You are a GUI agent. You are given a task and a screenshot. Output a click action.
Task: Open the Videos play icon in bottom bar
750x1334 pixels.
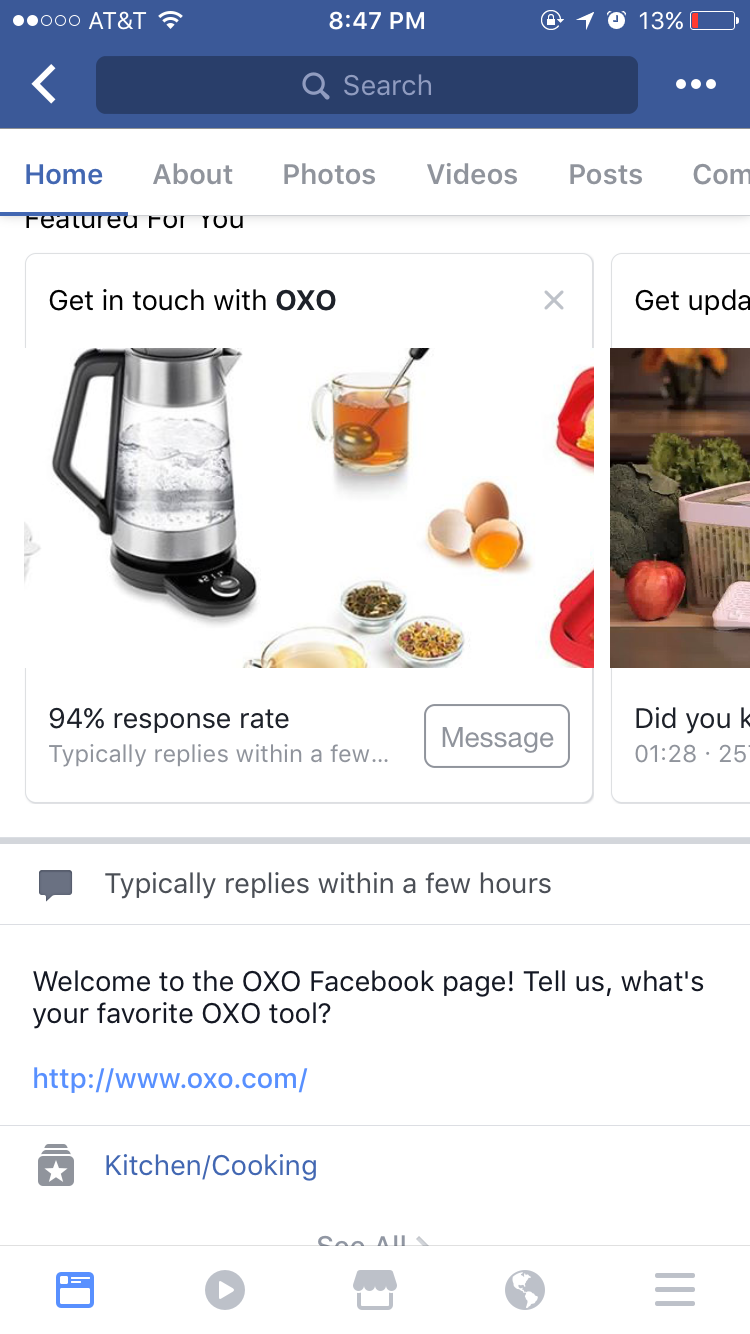[x=225, y=1290]
